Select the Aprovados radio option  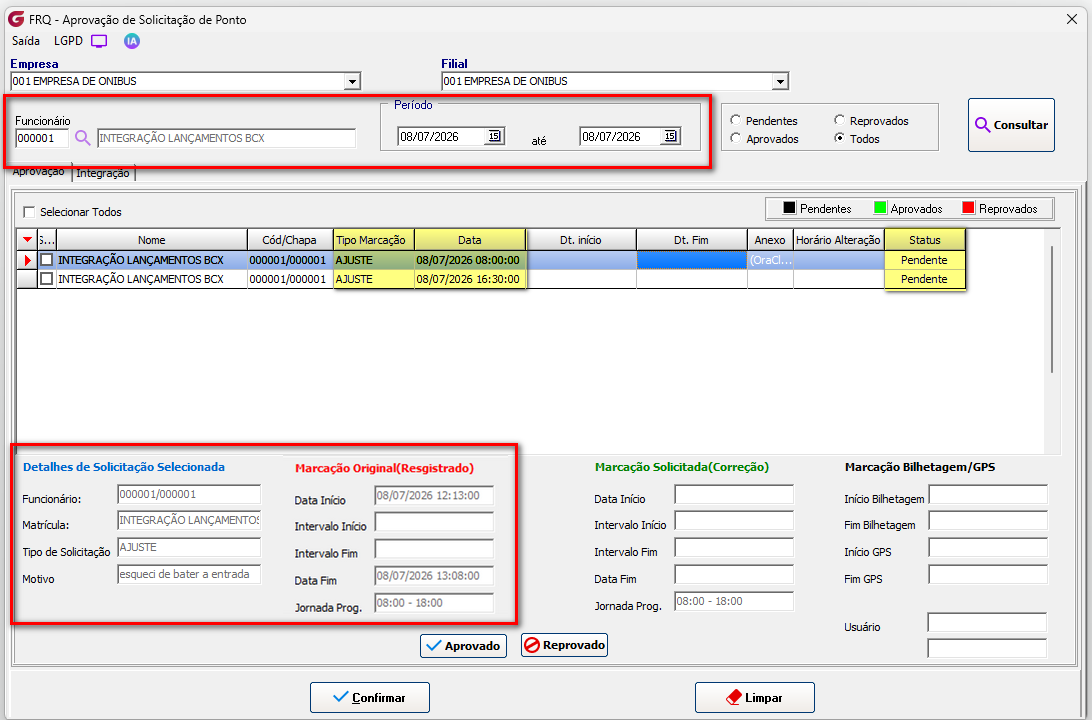[735, 139]
